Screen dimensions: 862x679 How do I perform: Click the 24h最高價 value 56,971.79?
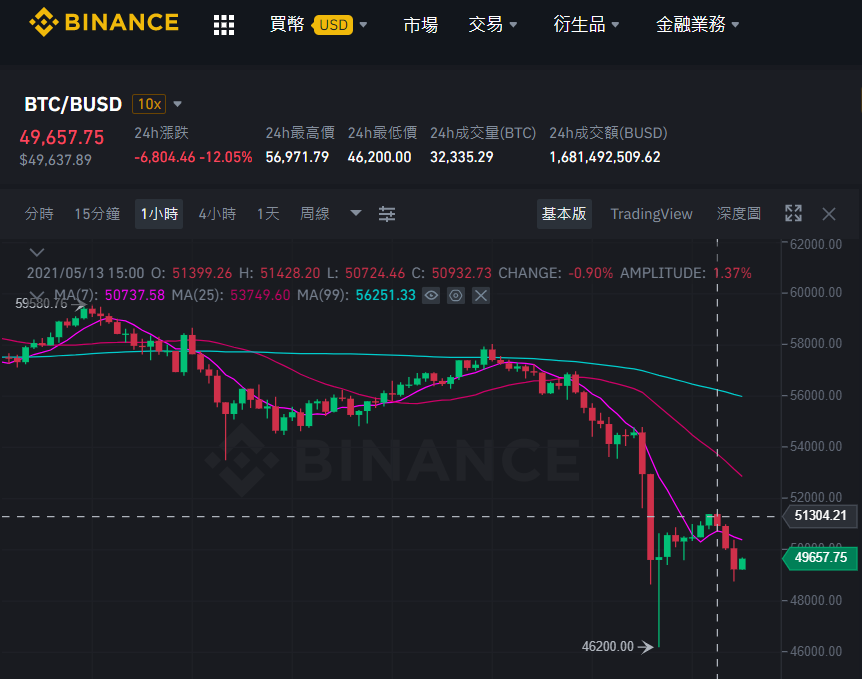click(297, 157)
